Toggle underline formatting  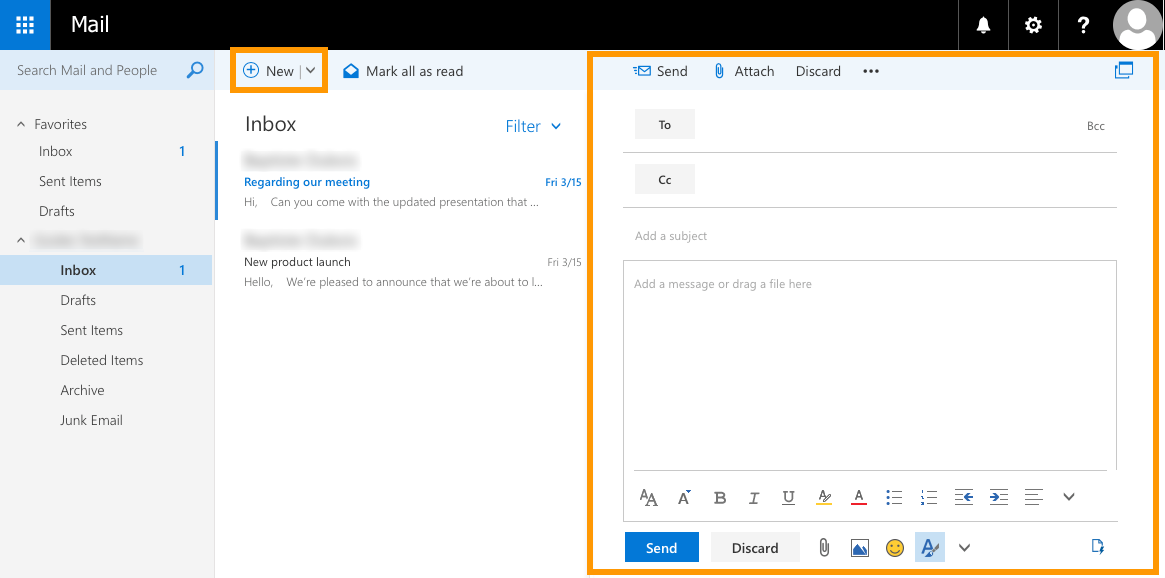click(x=789, y=497)
